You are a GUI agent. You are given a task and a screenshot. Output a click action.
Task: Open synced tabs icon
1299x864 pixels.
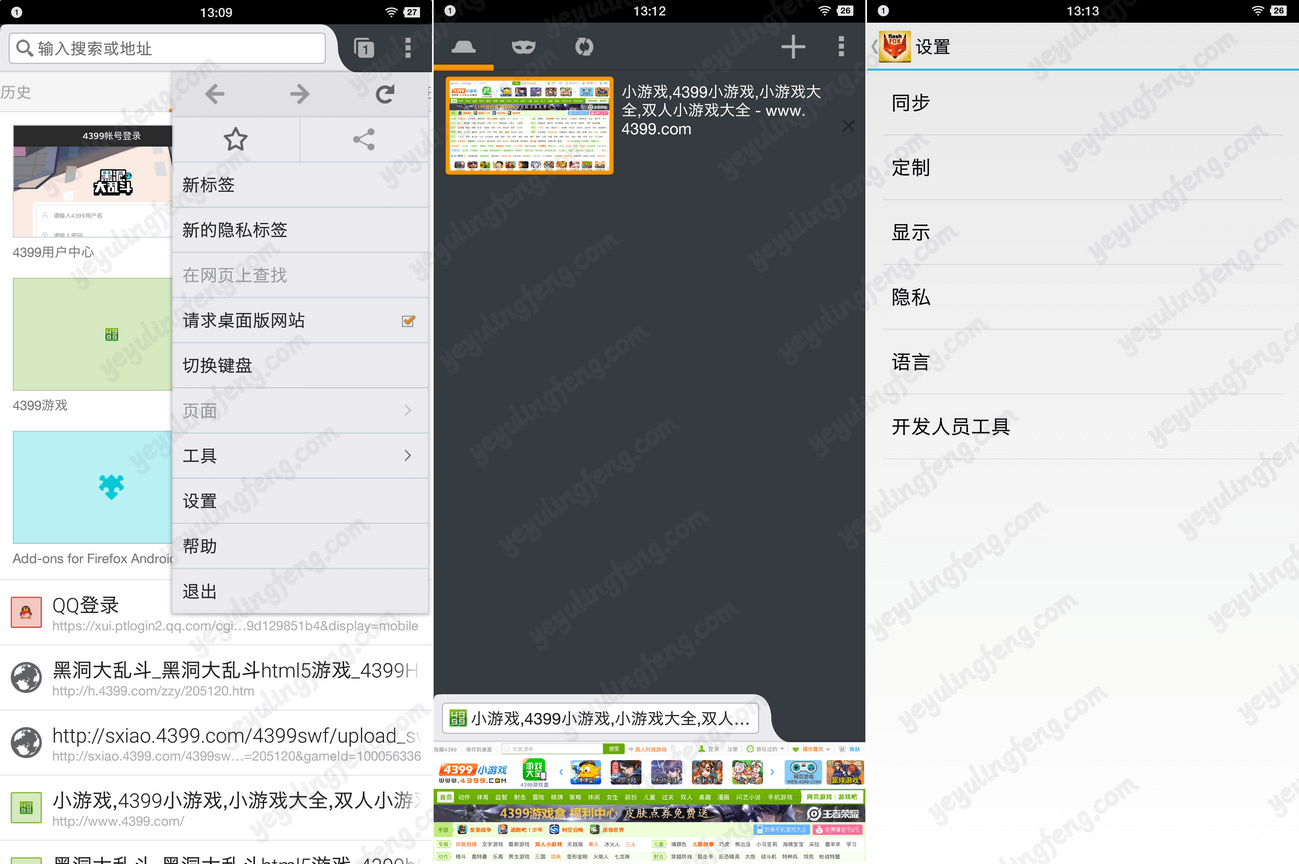(x=584, y=46)
